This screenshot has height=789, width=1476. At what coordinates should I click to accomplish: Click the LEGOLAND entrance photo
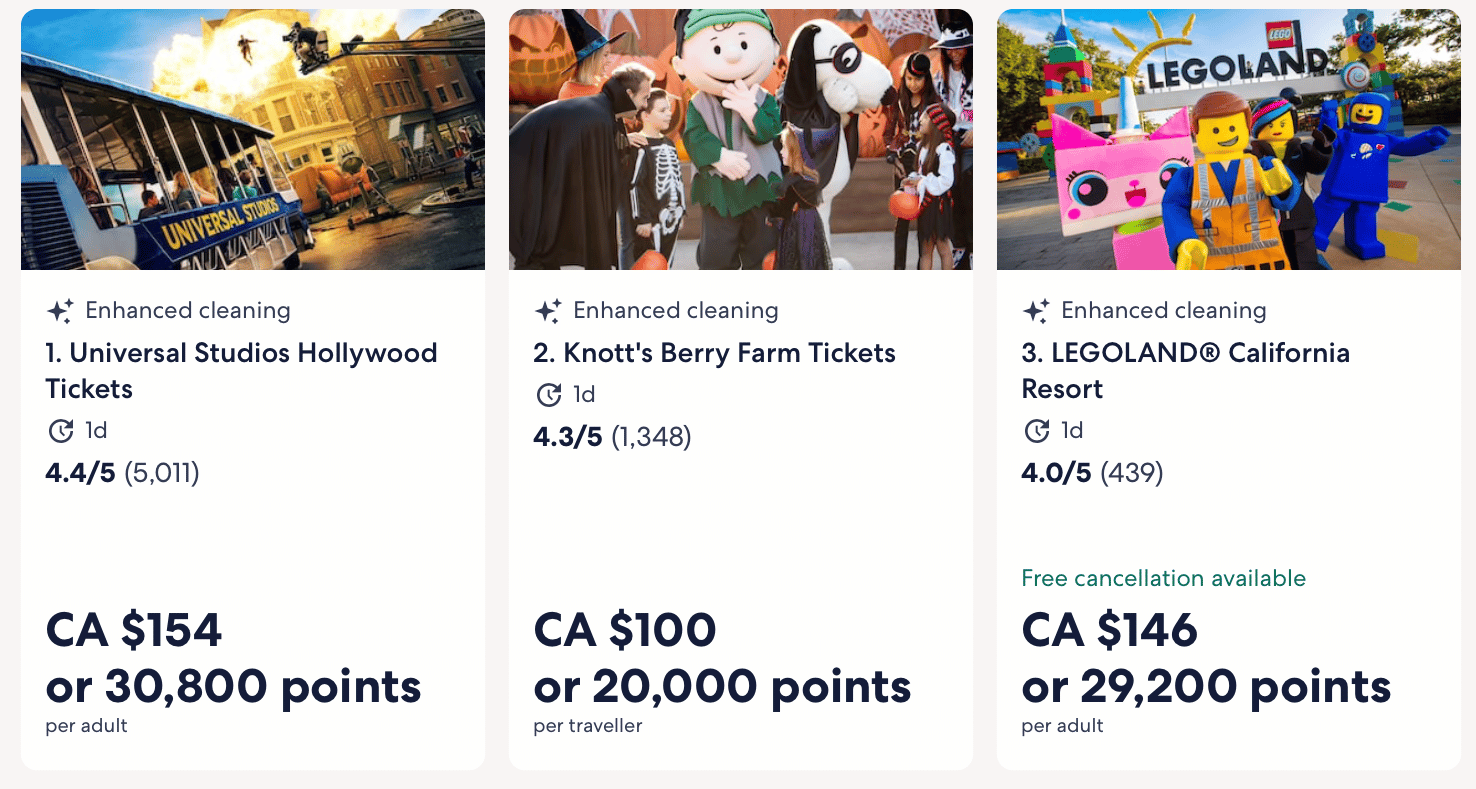(x=1229, y=140)
